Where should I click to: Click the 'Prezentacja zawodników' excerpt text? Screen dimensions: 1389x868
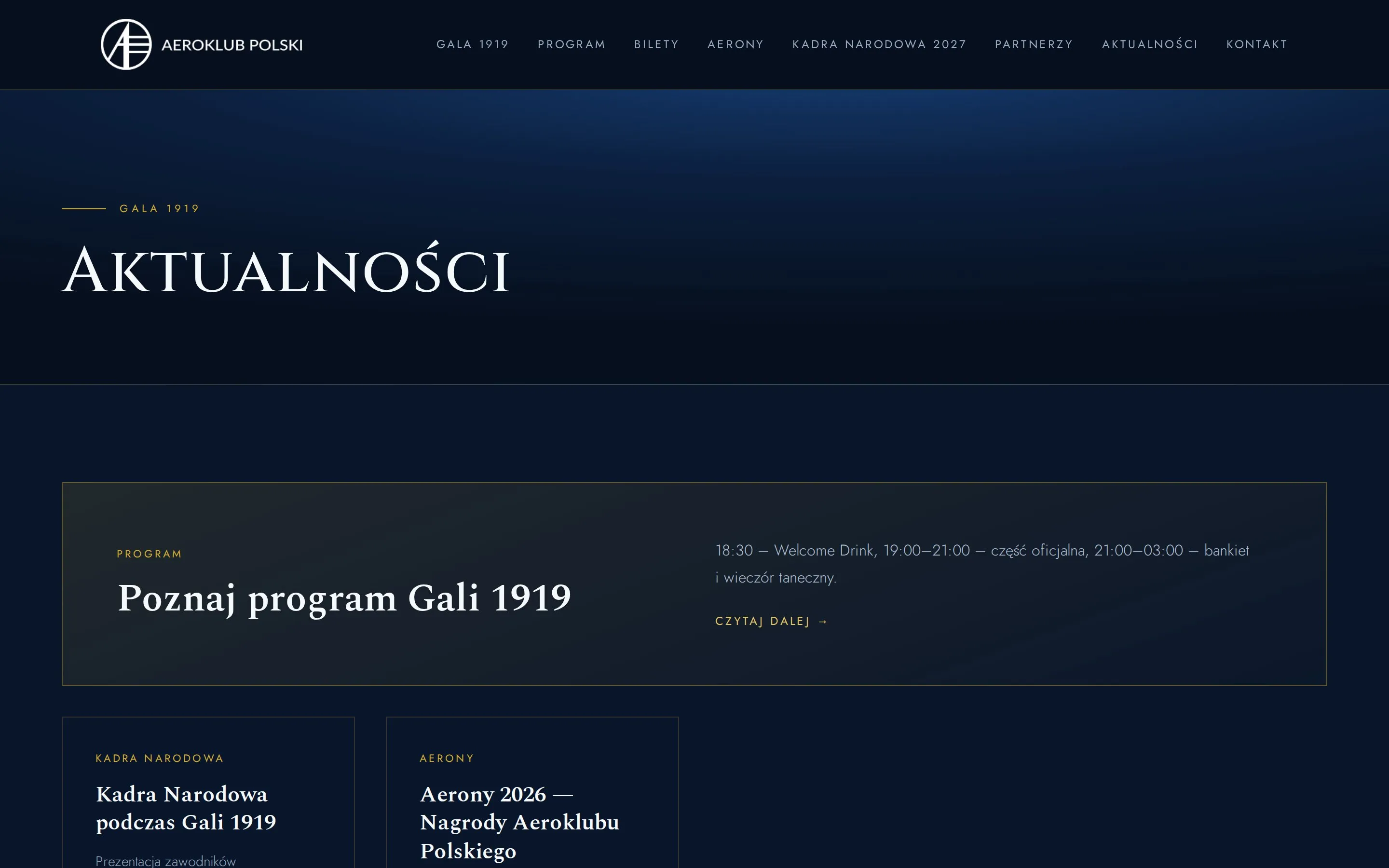(166, 861)
